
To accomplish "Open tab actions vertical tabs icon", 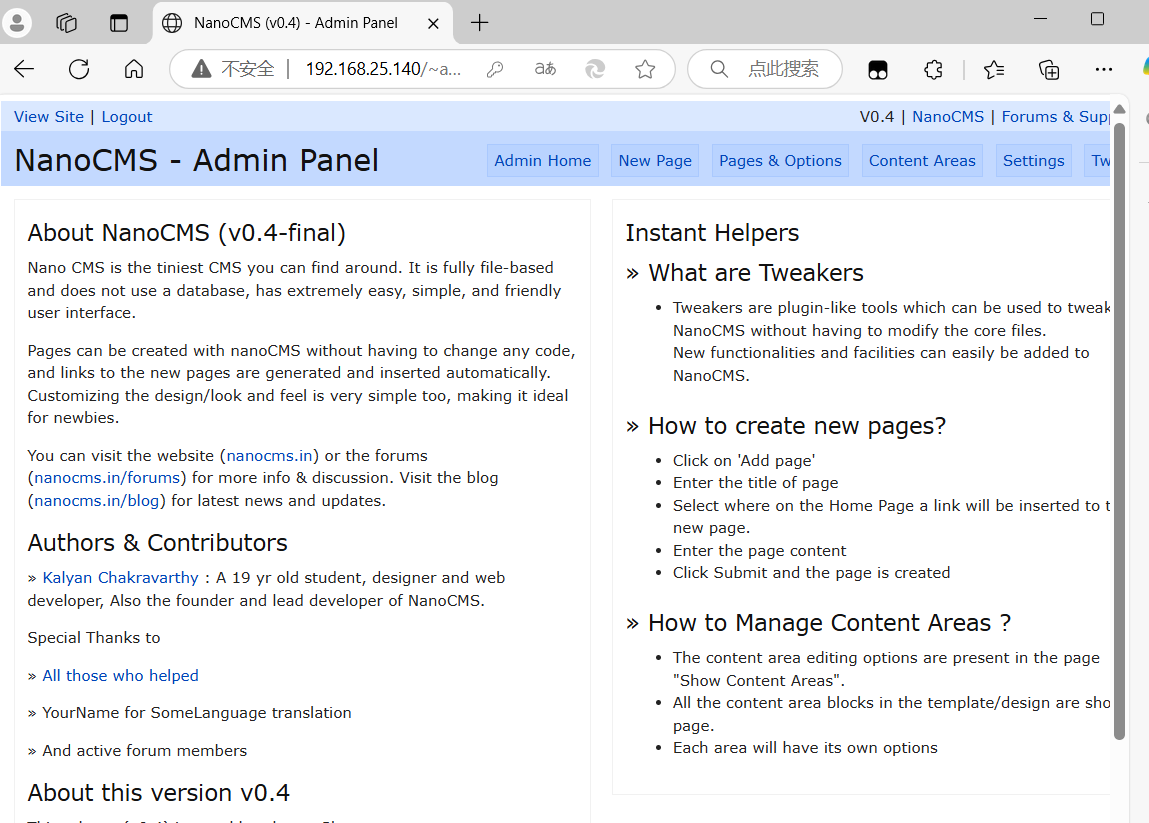I will click(119, 23).
